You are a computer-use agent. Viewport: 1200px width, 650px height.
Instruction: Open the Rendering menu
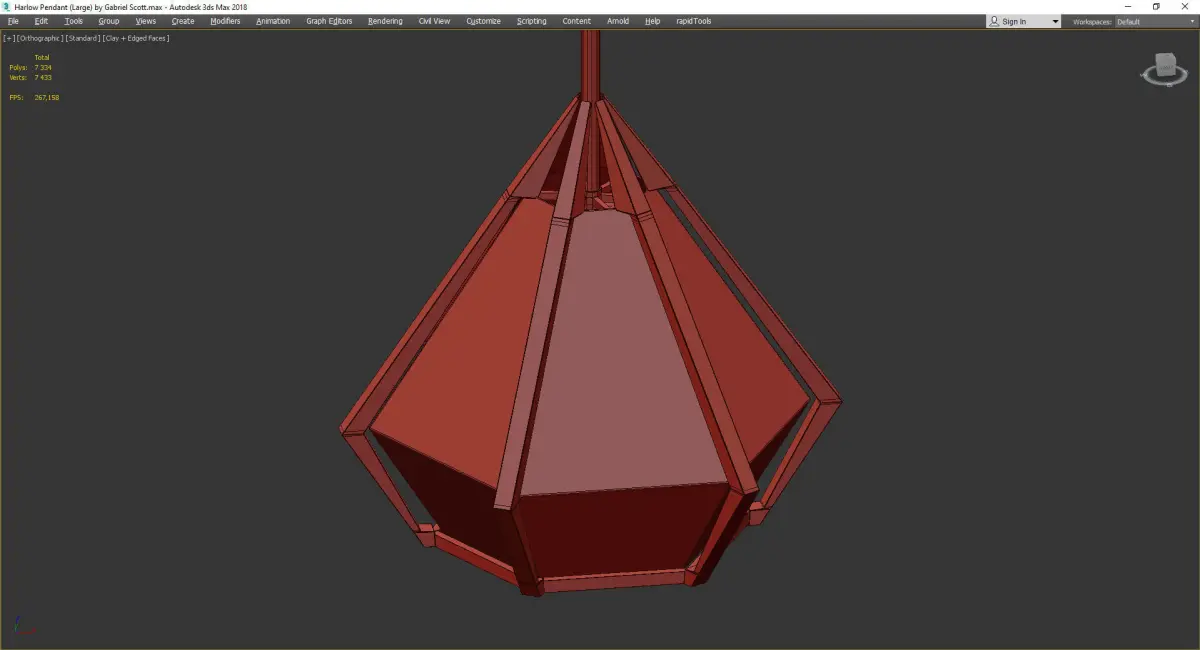385,21
